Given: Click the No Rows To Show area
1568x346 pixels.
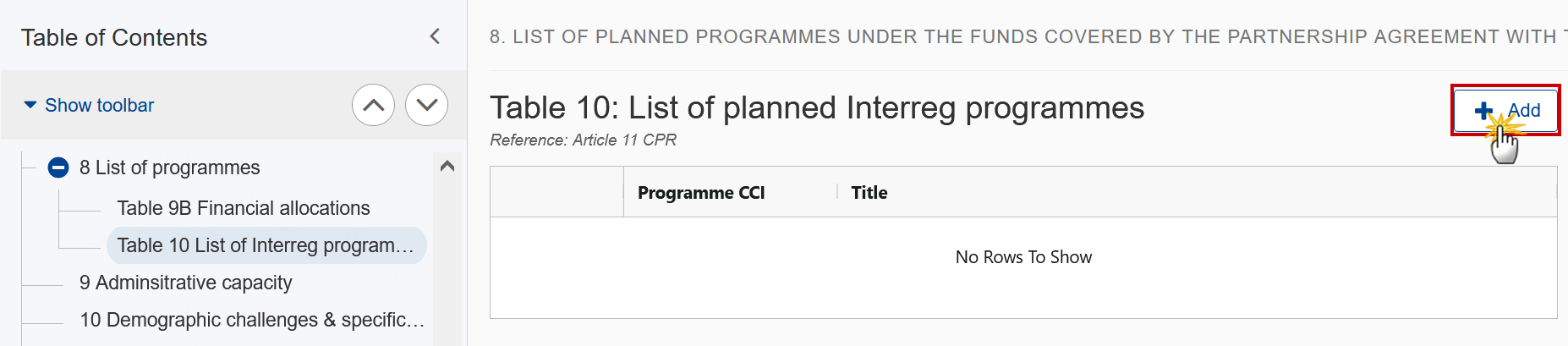Looking at the screenshot, I should tap(1023, 257).
